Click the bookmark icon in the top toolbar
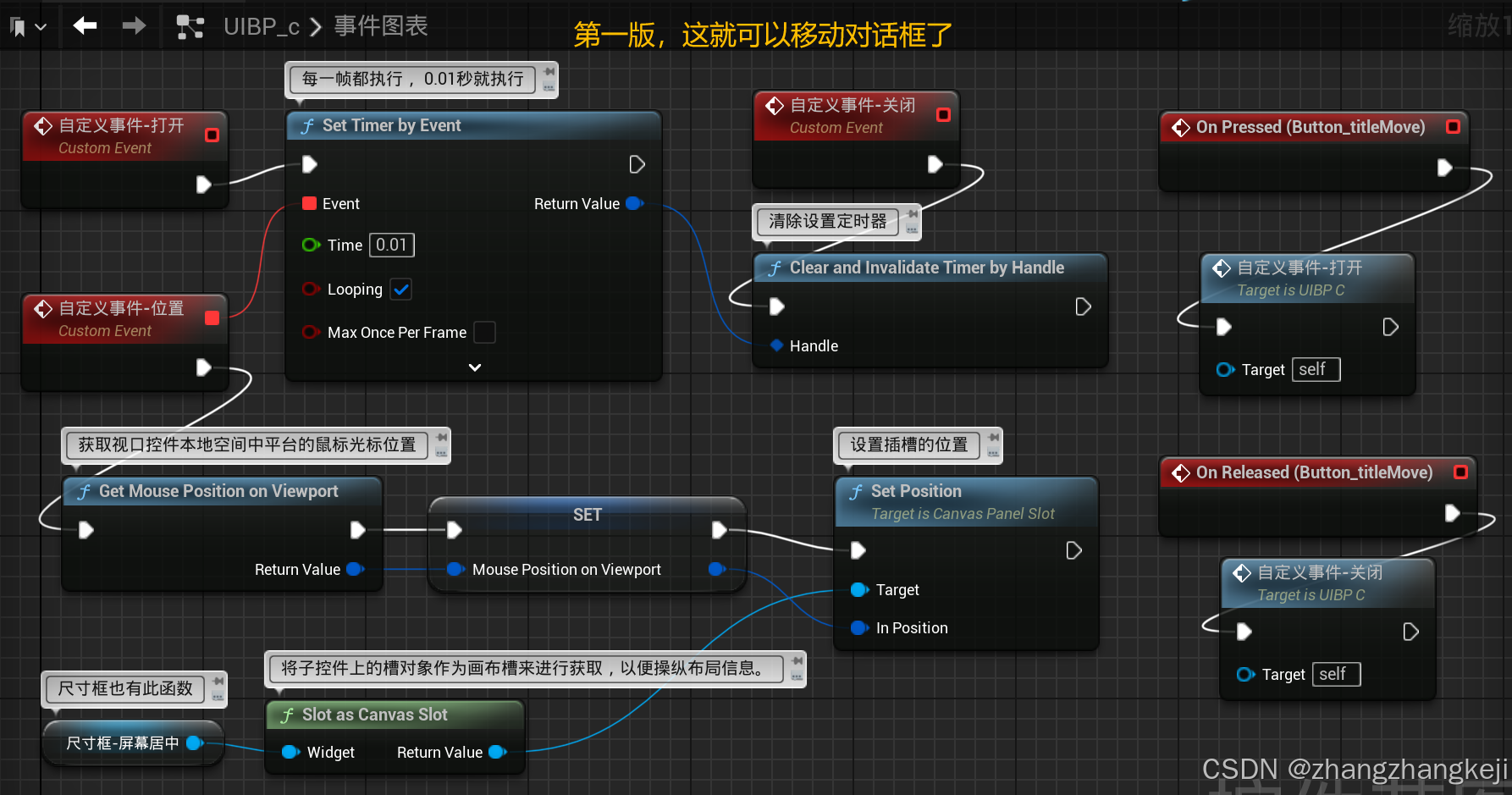The image size is (1512, 795). pyautogui.click(x=17, y=25)
